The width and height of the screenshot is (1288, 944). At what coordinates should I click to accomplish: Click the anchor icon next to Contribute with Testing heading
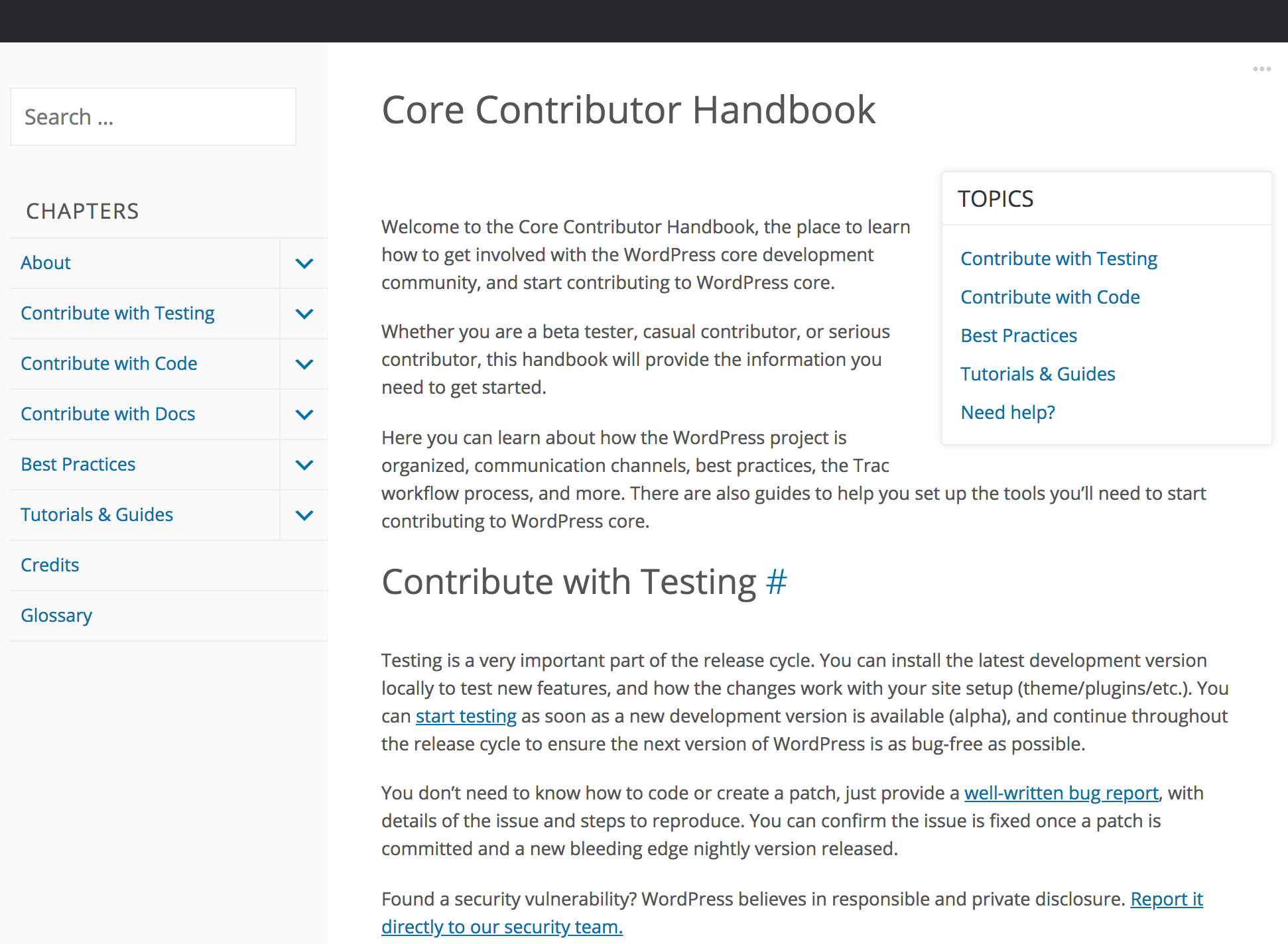(x=776, y=582)
